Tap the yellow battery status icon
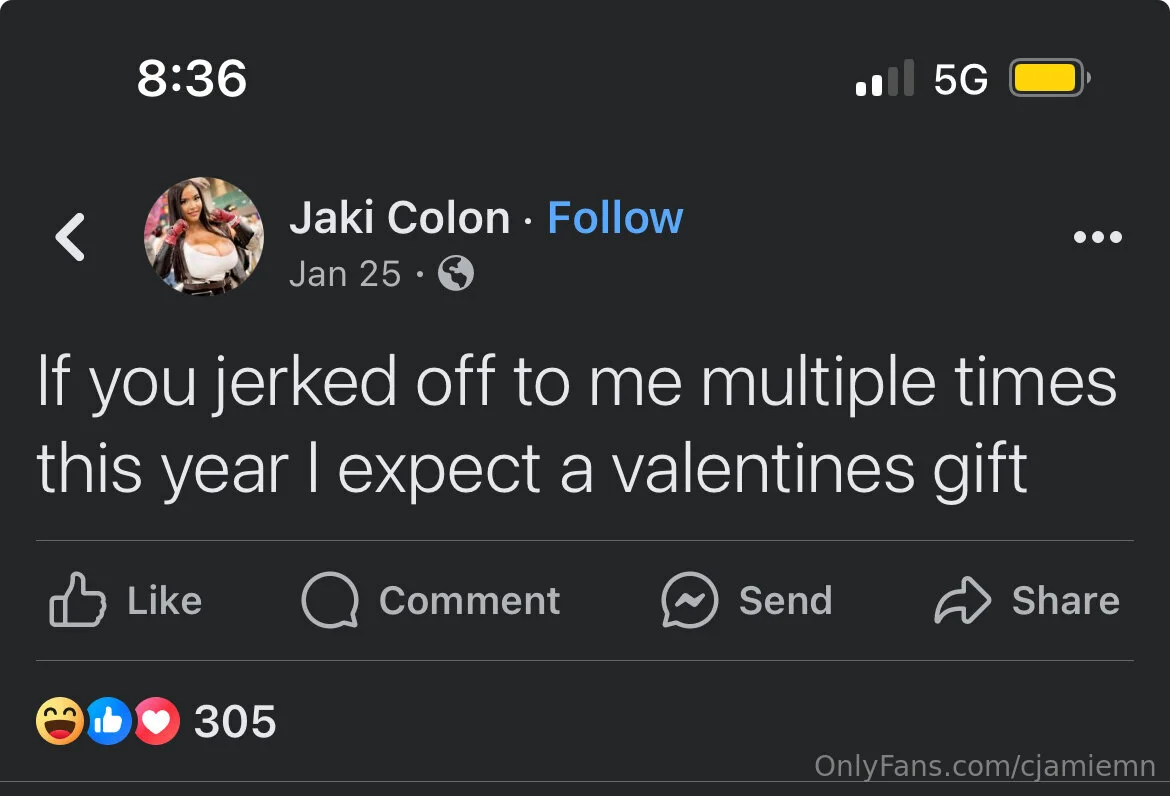The height and width of the screenshot is (796, 1170). point(1046,78)
